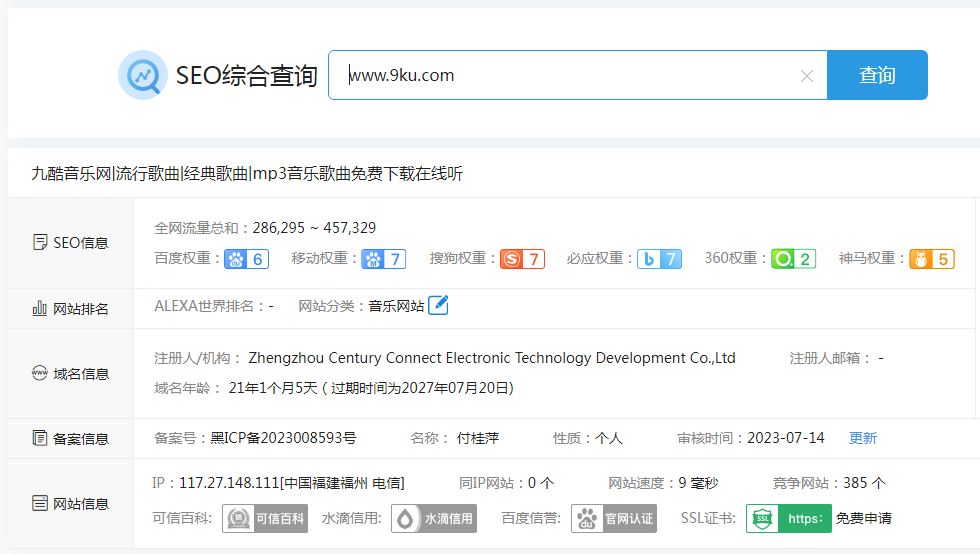This screenshot has height=554, width=980.
Task: Click the SSL https certificate badge
Action: tap(789, 518)
